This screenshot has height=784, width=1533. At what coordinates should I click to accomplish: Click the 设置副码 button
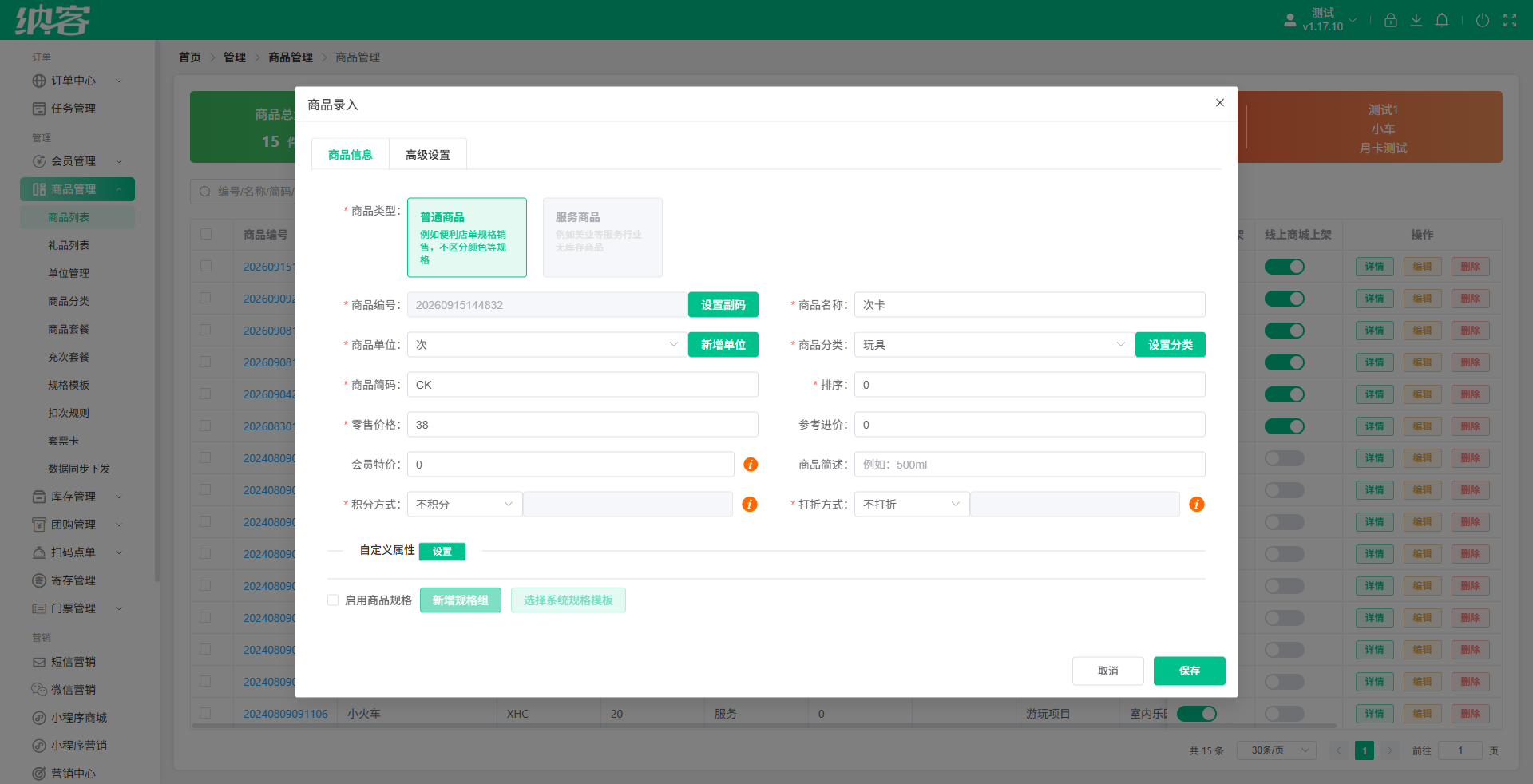723,305
